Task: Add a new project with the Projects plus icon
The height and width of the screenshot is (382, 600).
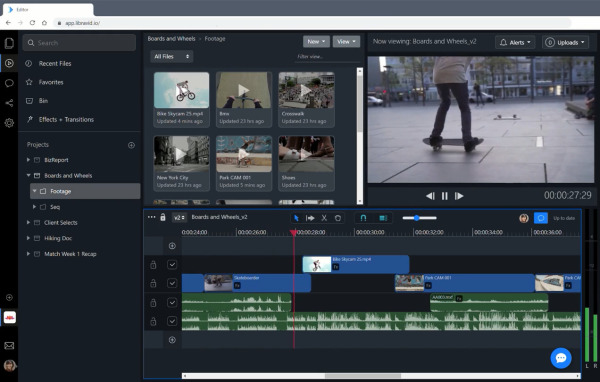Action: (131, 145)
